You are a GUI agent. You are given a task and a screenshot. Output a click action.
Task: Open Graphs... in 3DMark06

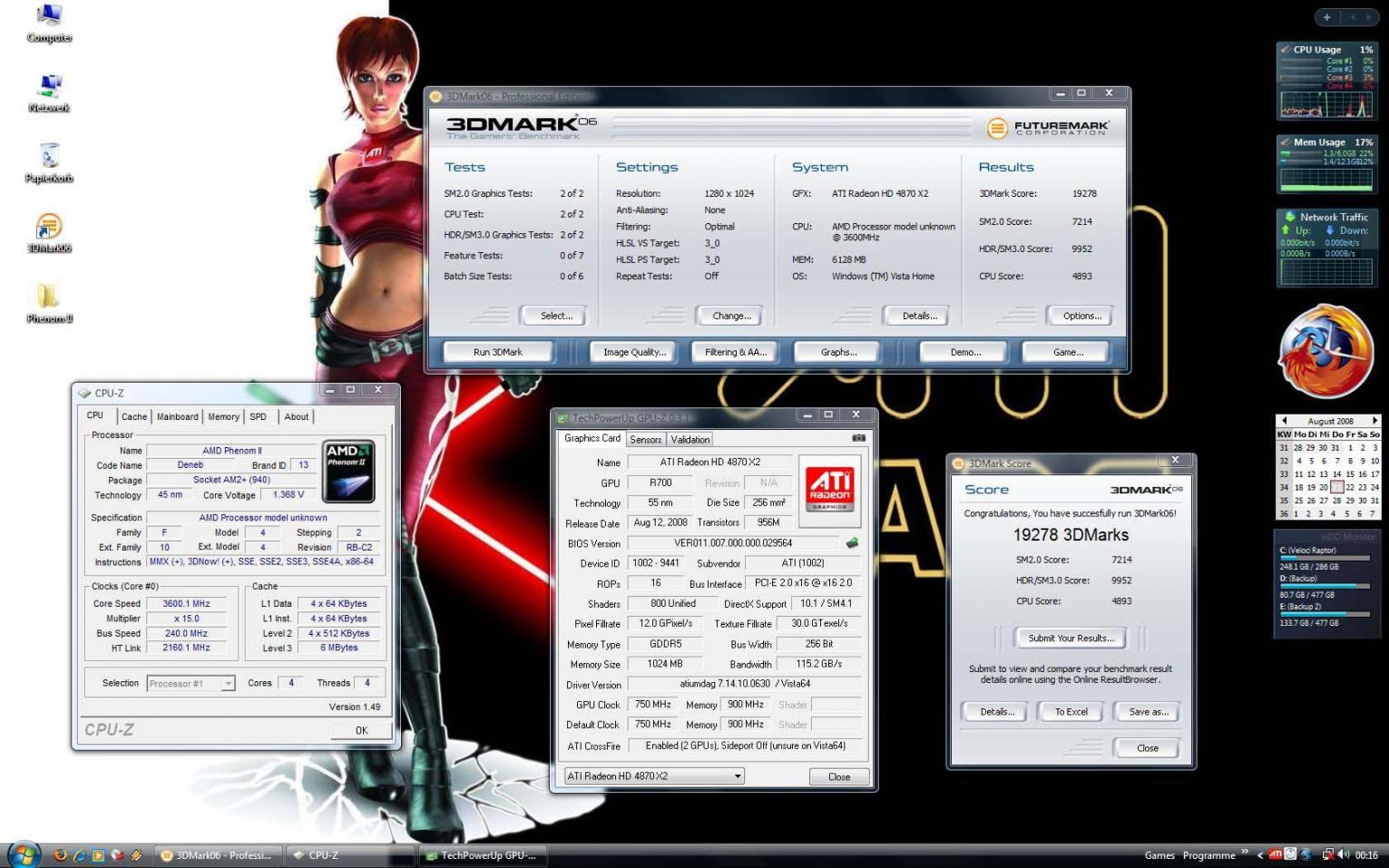coord(838,352)
